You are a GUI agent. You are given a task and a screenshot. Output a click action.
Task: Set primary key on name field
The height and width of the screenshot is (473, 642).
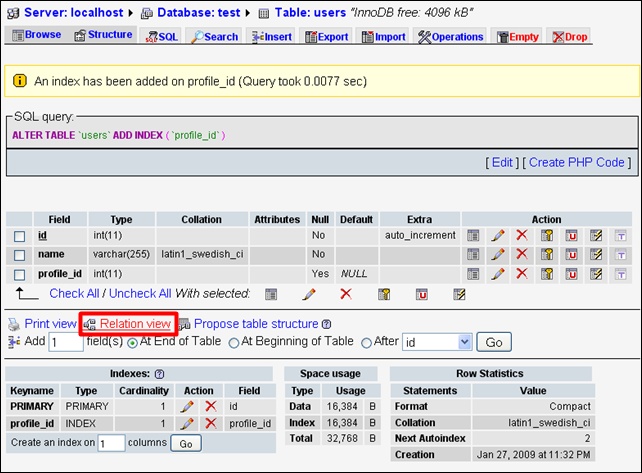[x=547, y=254]
